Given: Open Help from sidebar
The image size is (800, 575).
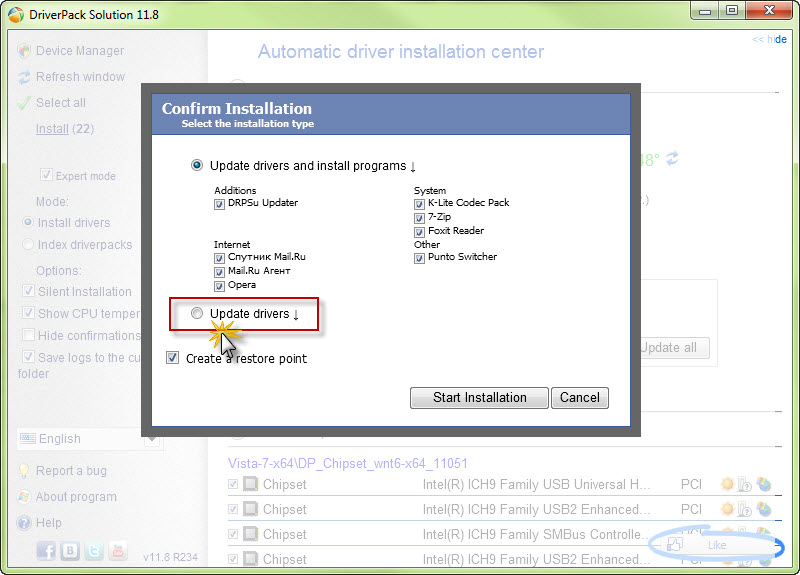Looking at the screenshot, I should tap(48, 522).
